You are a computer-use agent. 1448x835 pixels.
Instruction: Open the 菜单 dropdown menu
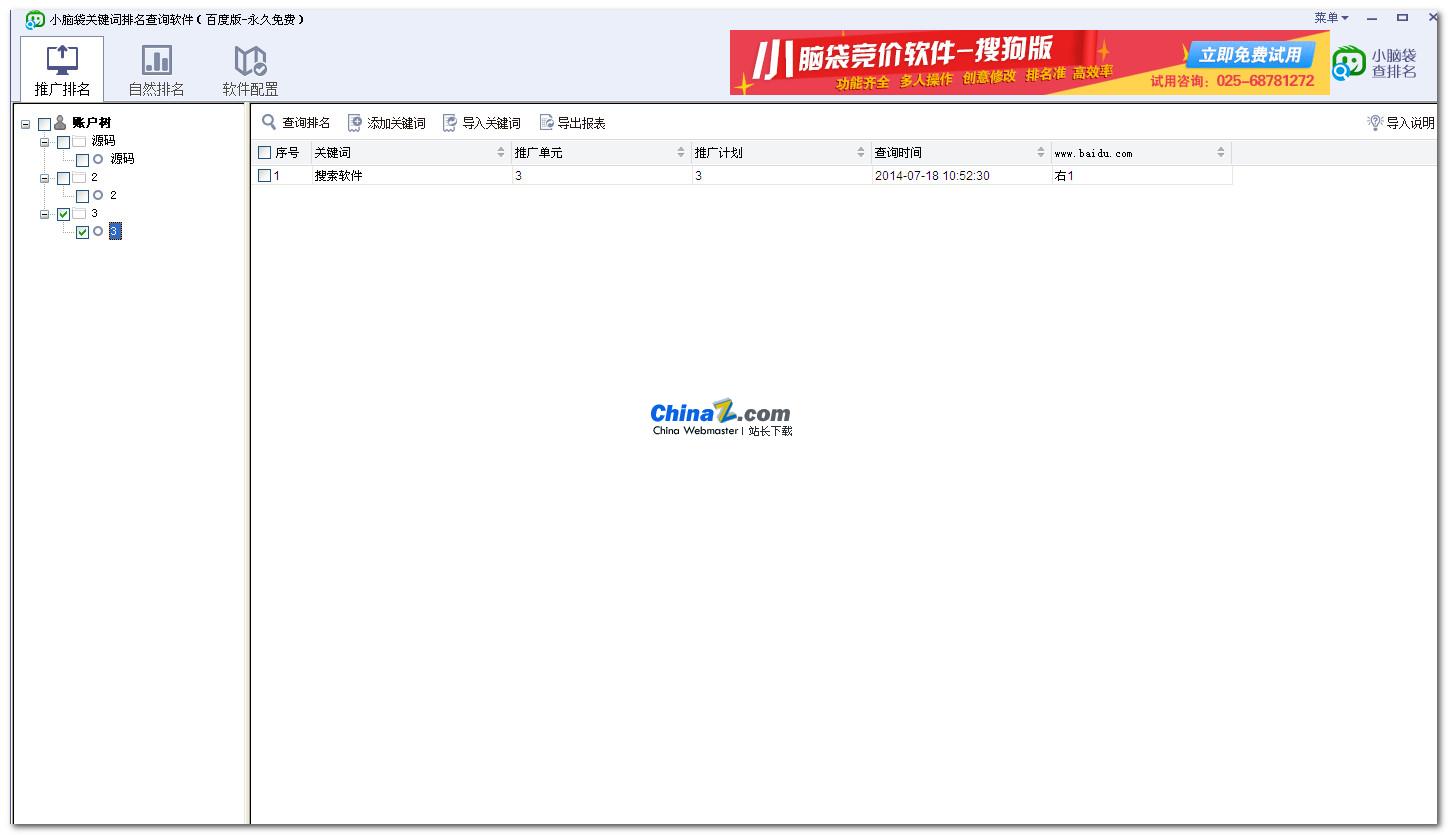[x=1331, y=18]
